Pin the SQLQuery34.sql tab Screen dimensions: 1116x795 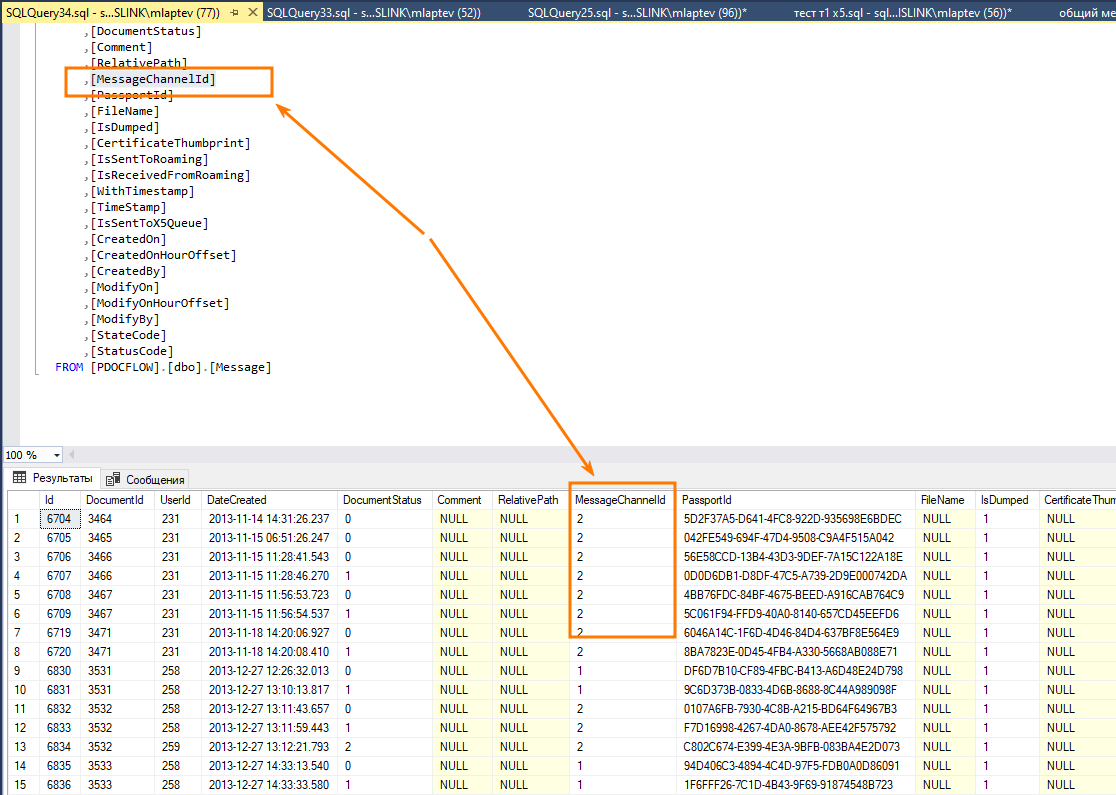point(235,13)
